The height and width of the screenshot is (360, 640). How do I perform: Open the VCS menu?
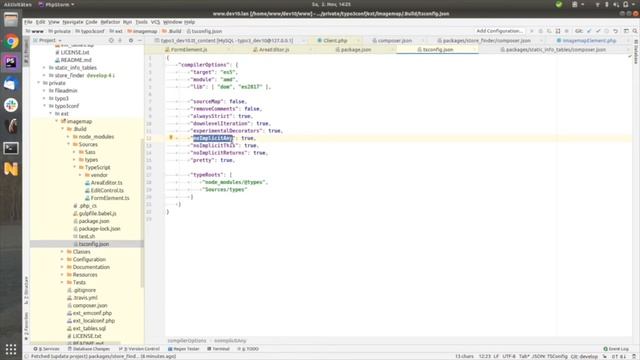155,22
